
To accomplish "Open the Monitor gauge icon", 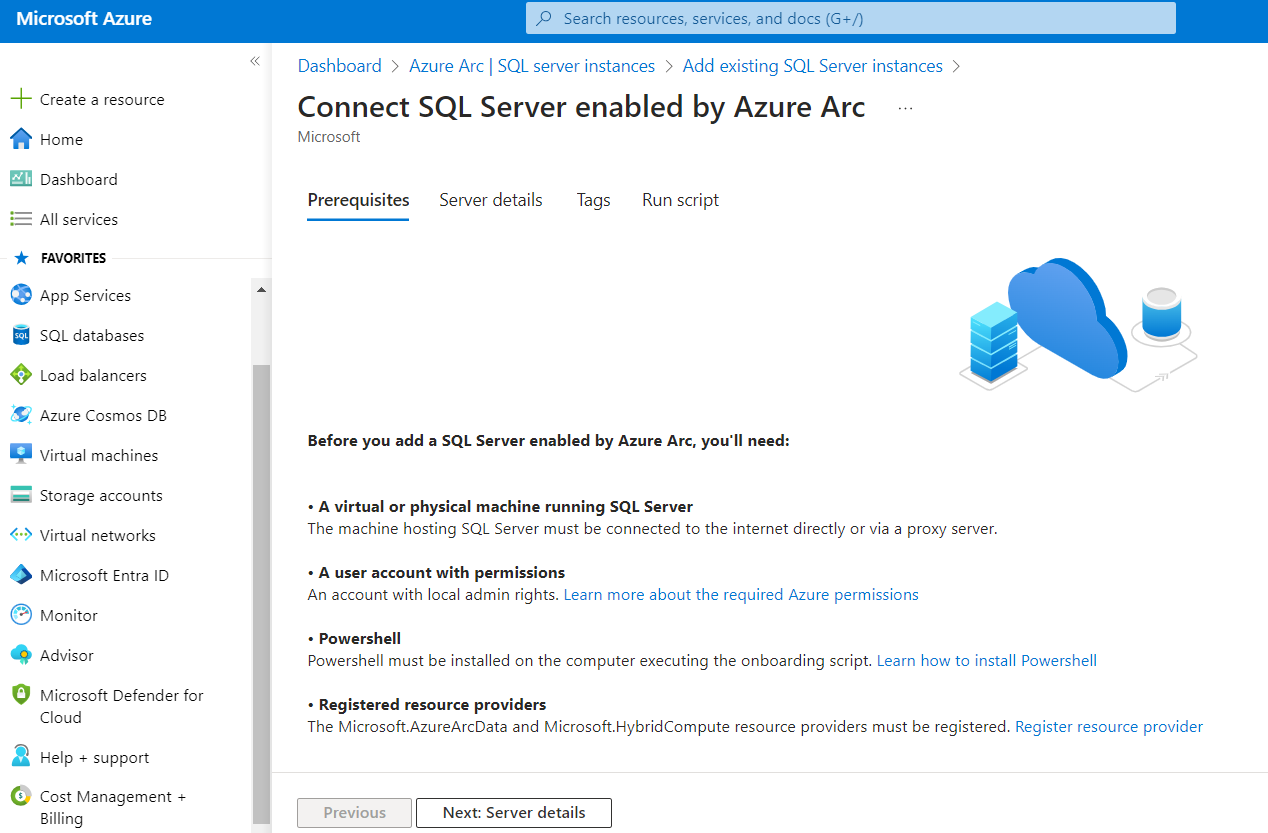I will 21,615.
